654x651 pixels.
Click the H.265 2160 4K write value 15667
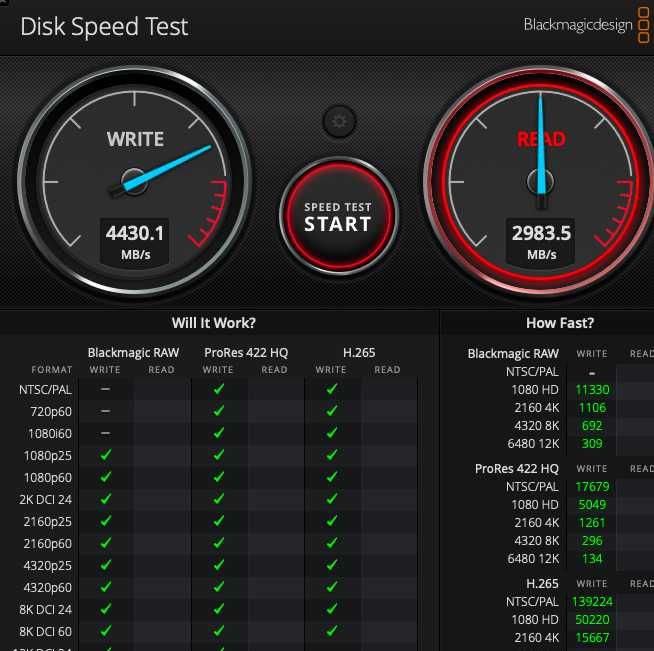(x=592, y=638)
